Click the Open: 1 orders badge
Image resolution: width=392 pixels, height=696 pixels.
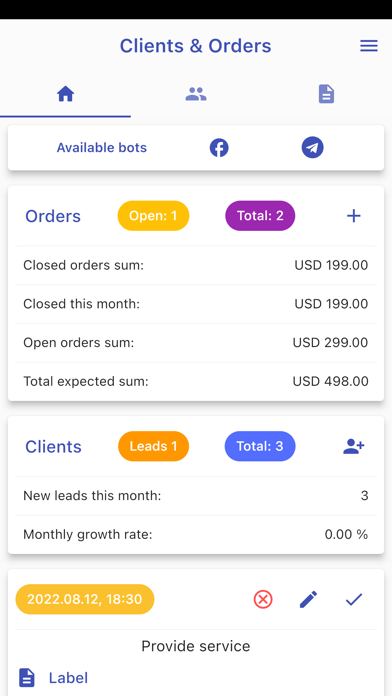[x=153, y=216]
